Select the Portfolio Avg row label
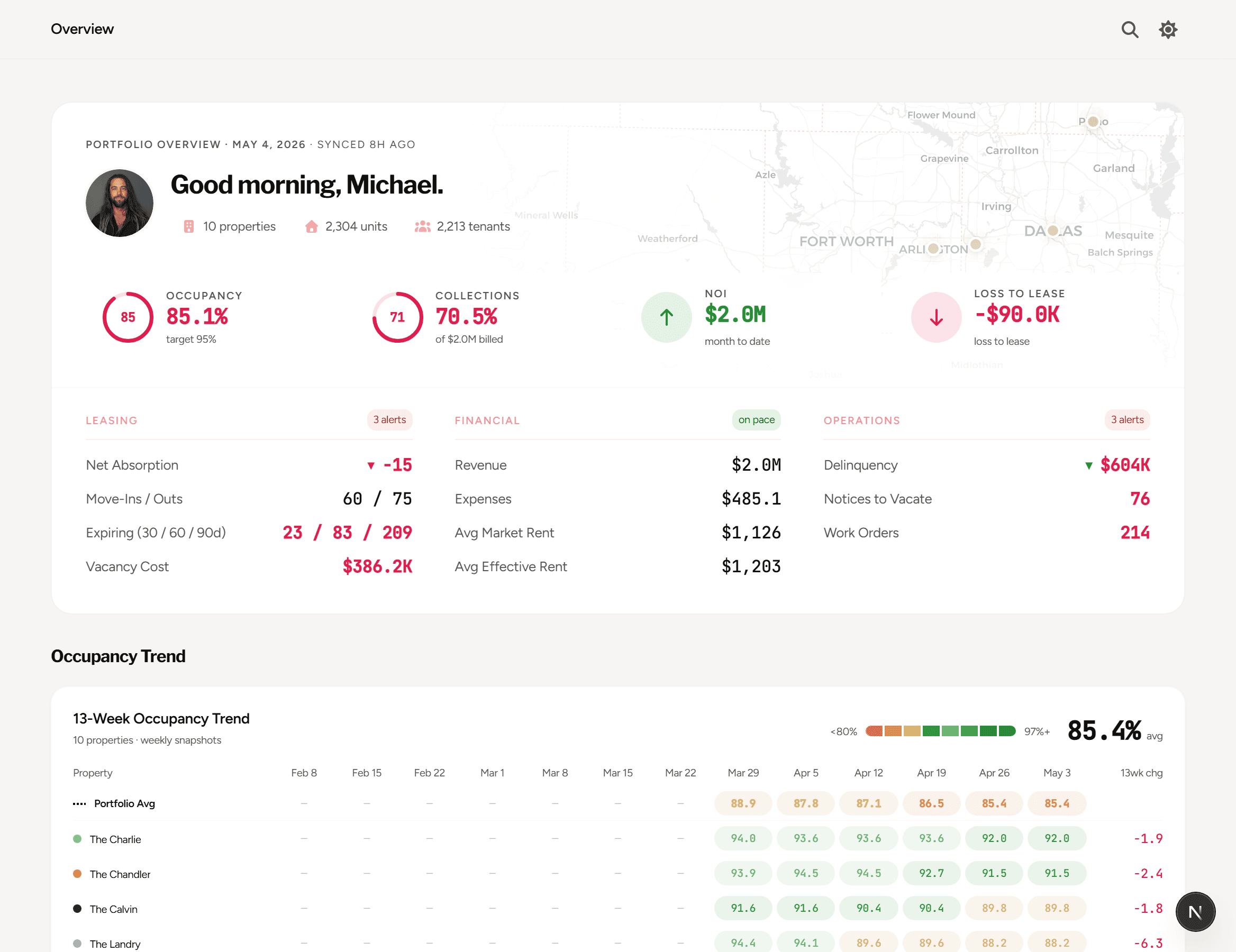Screen dimensions: 1236x952 (x=124, y=803)
